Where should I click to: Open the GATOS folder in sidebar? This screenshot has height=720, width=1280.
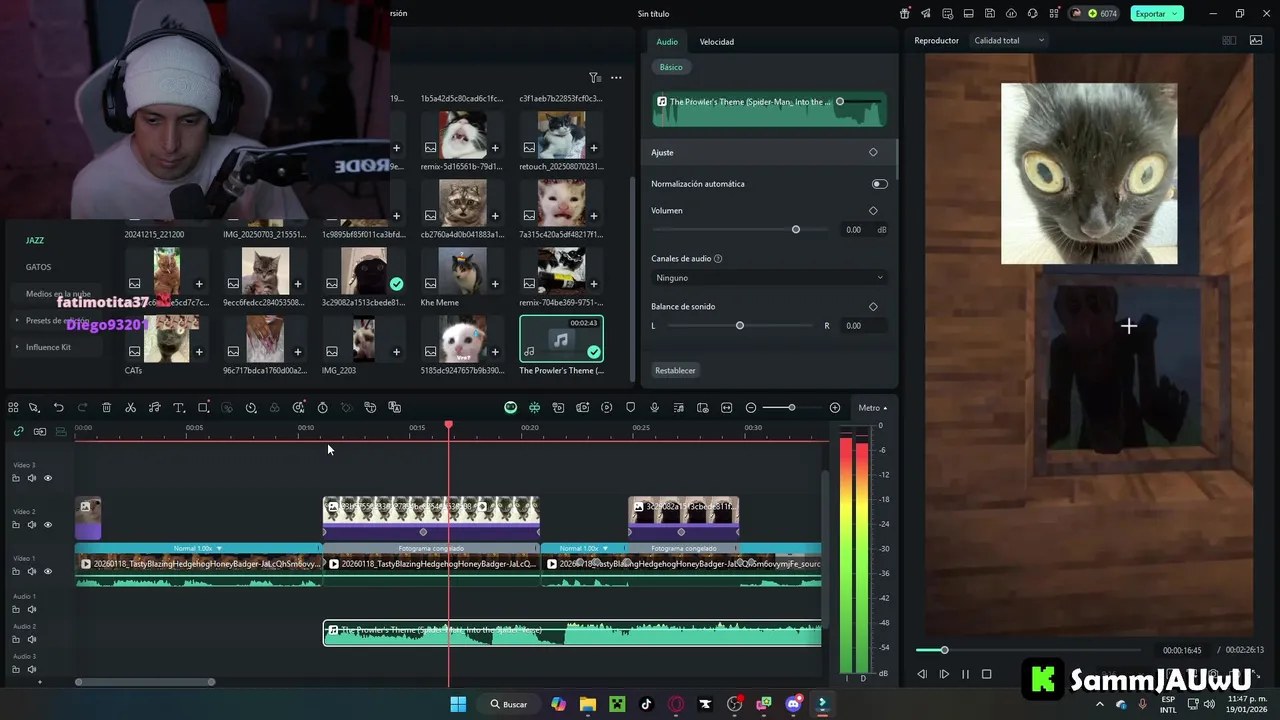click(x=38, y=267)
